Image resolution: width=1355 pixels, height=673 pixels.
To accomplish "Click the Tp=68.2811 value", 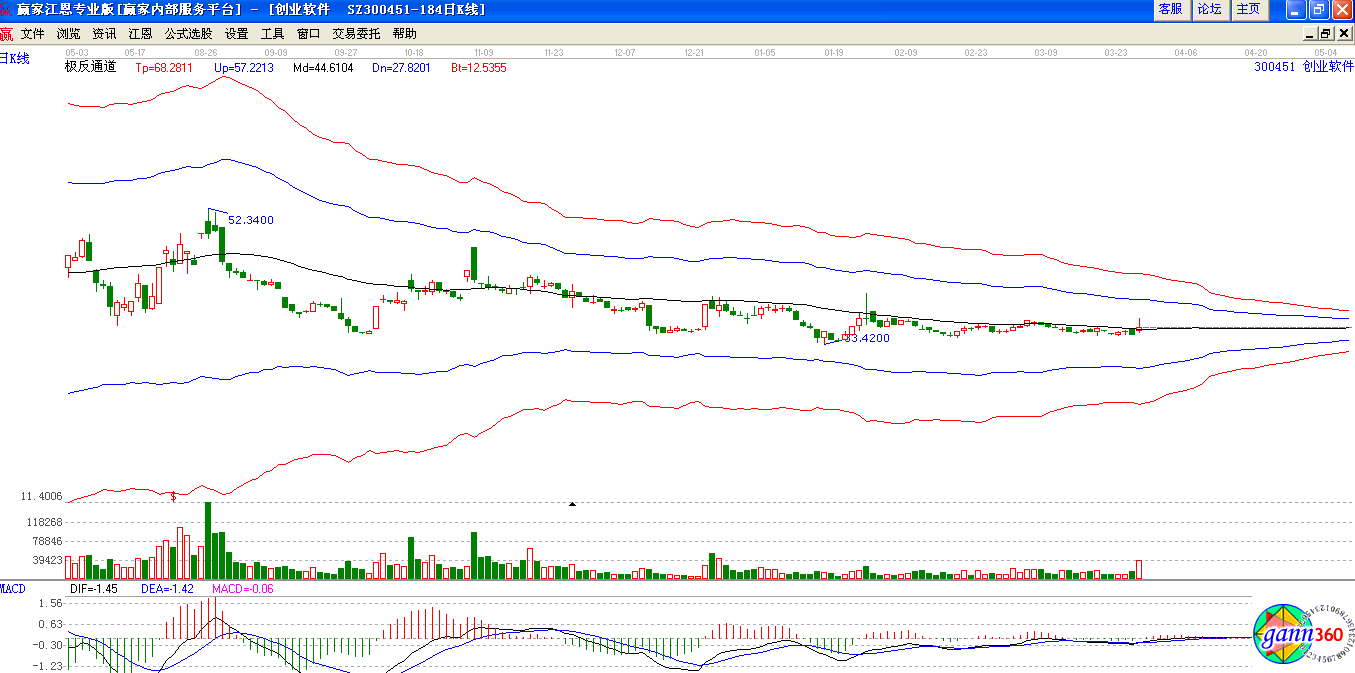I will click(164, 68).
